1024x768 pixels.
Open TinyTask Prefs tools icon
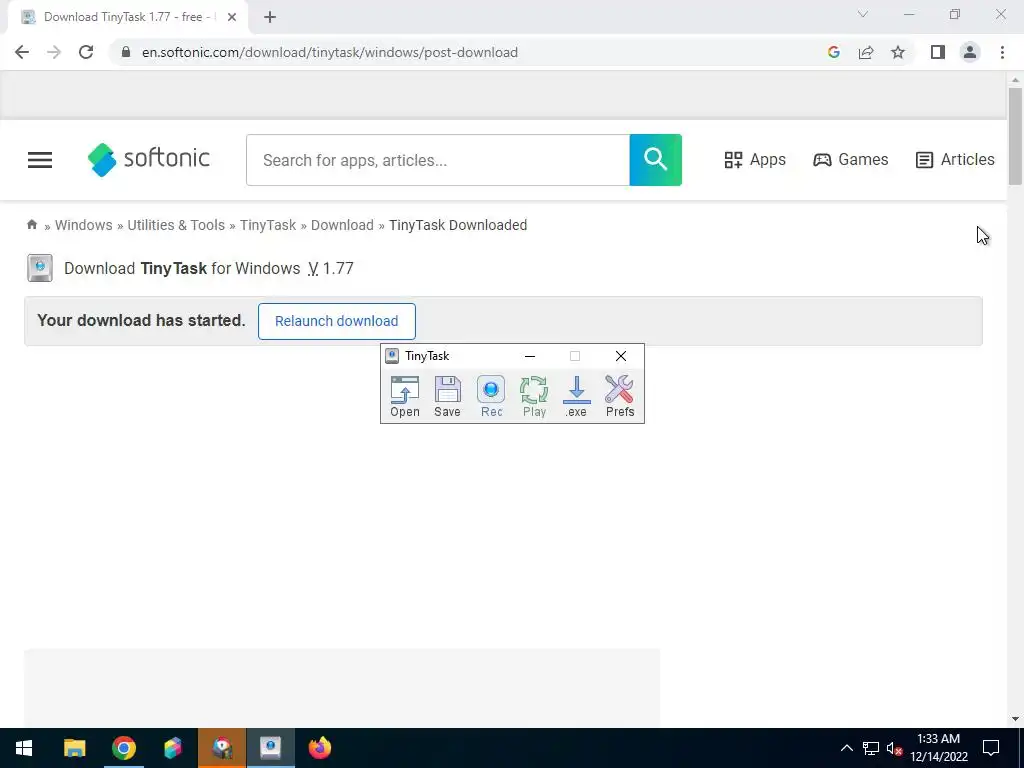(x=620, y=396)
